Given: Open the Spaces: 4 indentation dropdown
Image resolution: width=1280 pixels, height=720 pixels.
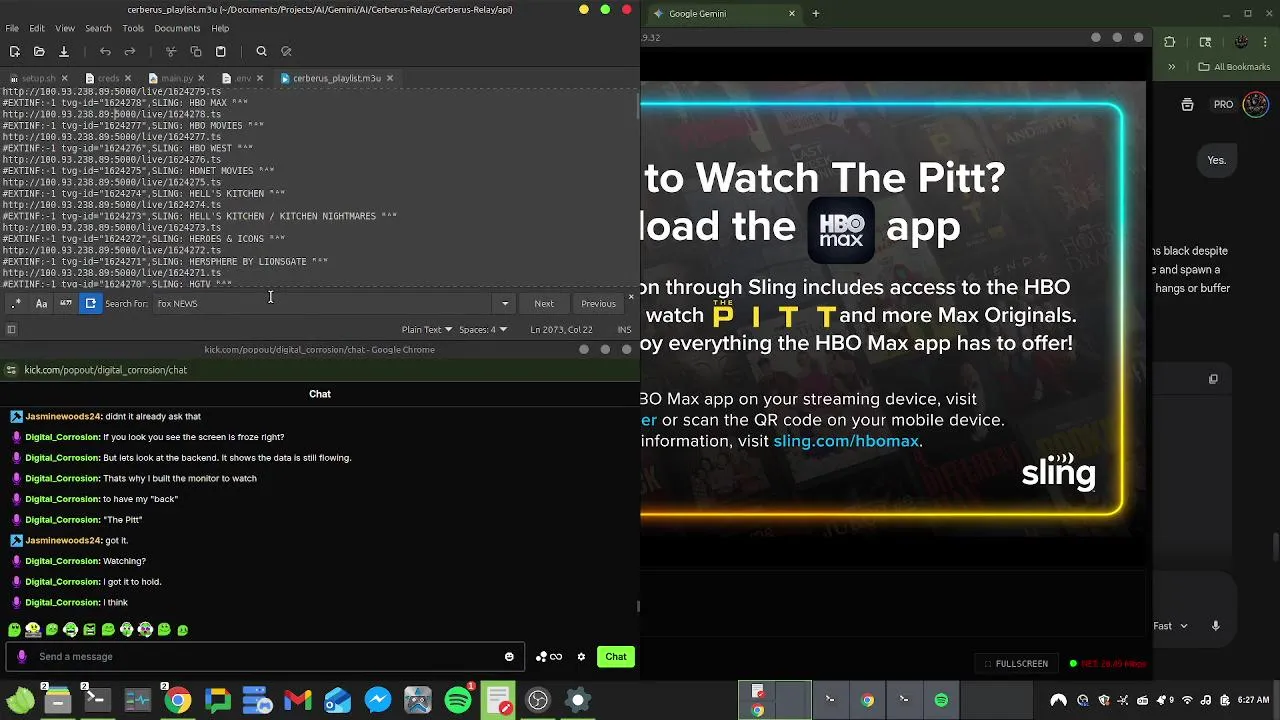Looking at the screenshot, I should pos(483,329).
